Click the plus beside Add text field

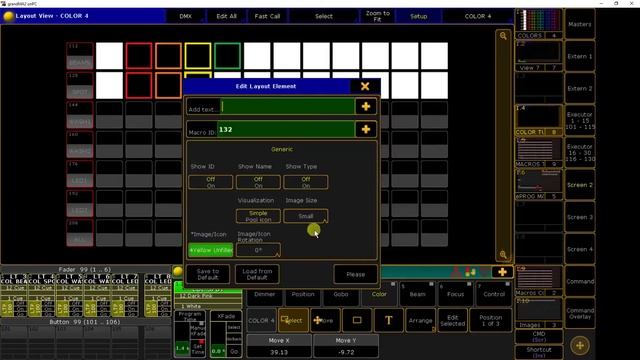(366, 107)
